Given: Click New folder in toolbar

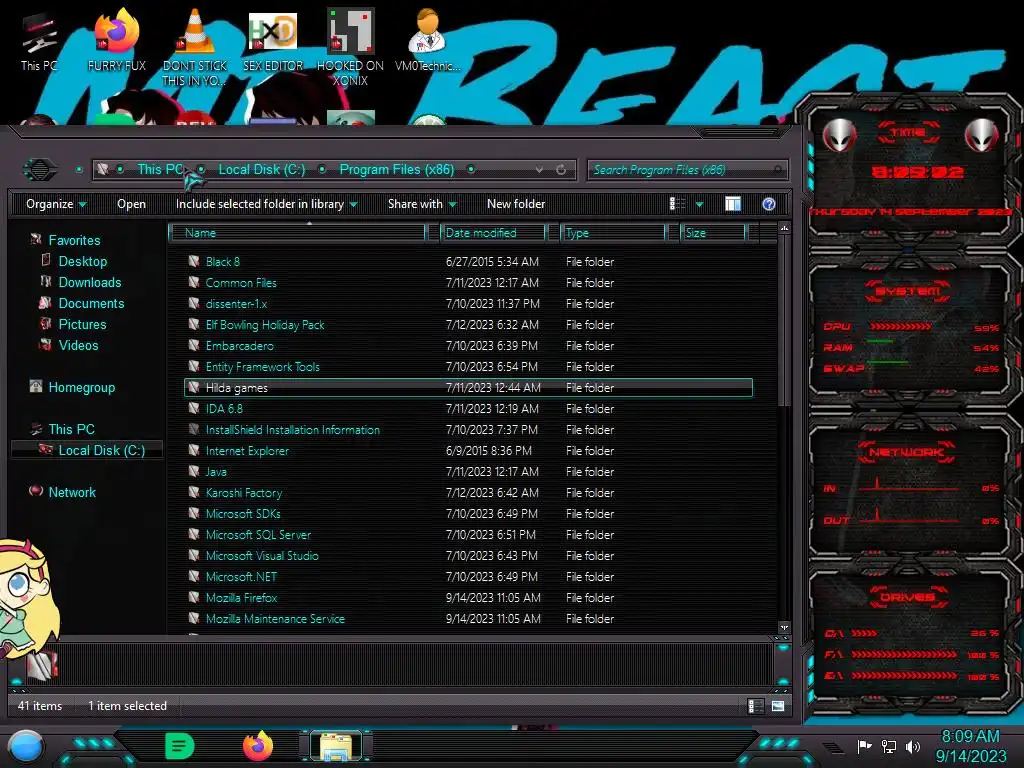Looking at the screenshot, I should 516,204.
